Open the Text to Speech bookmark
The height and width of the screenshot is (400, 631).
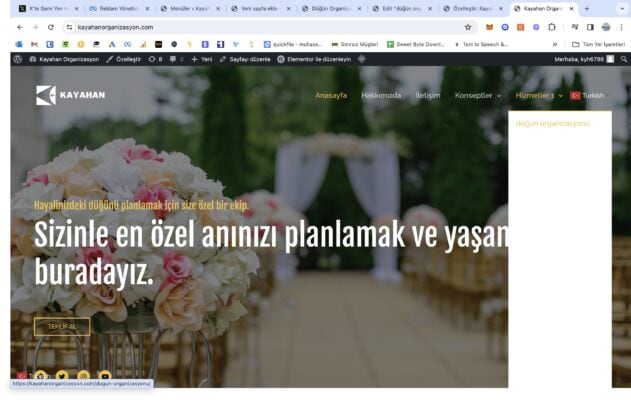tap(481, 44)
